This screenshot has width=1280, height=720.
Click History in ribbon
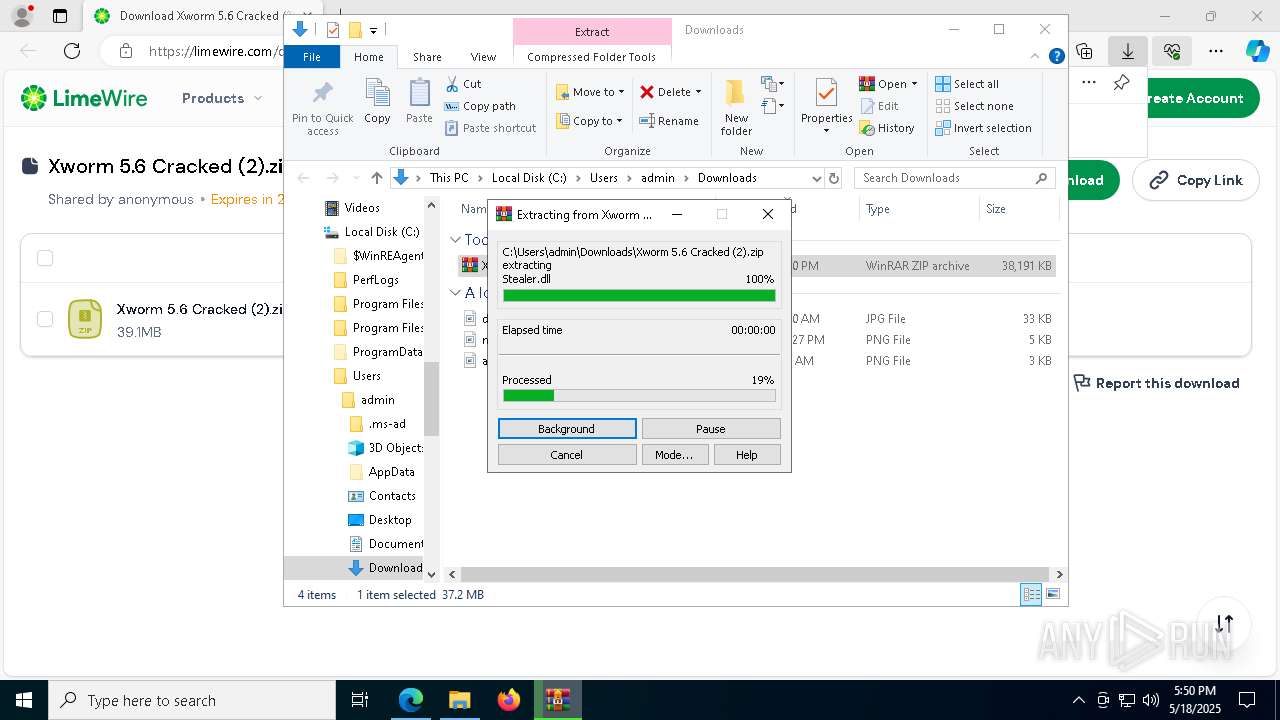(886, 128)
